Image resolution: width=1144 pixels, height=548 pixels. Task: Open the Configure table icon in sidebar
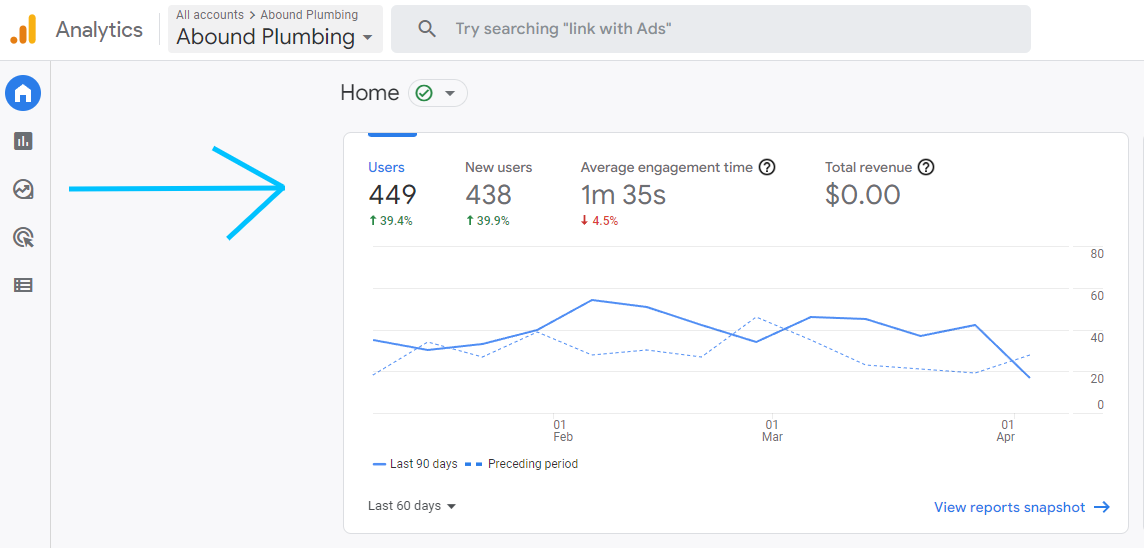pos(23,285)
